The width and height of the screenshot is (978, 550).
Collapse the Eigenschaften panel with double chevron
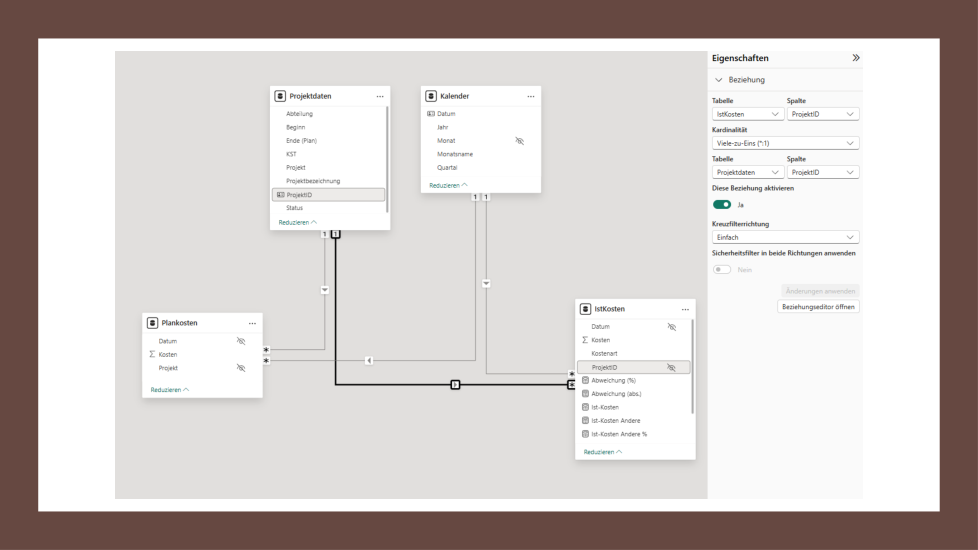(855, 58)
